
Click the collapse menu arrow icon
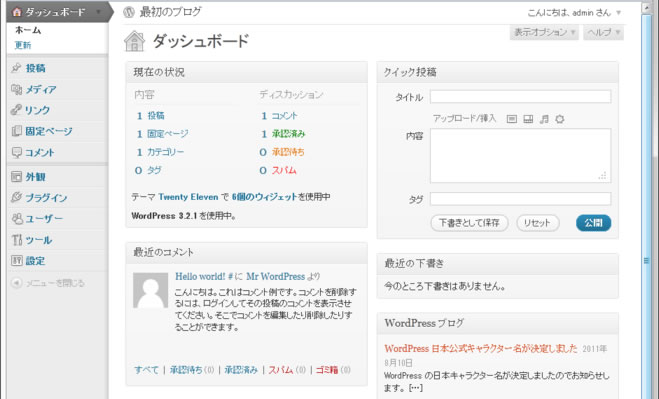point(16,283)
